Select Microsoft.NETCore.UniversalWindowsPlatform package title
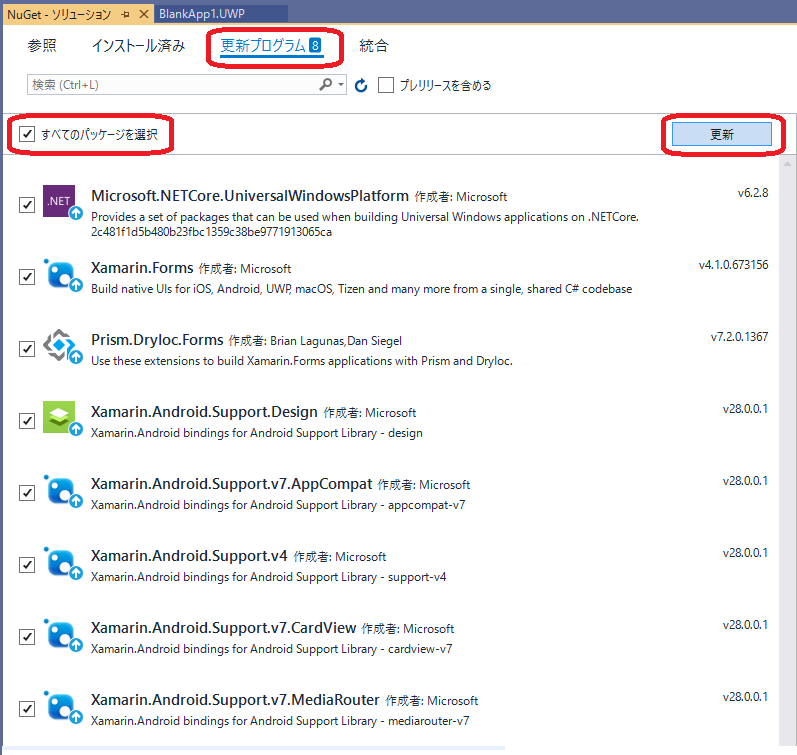This screenshot has width=797, height=755. (x=250, y=196)
